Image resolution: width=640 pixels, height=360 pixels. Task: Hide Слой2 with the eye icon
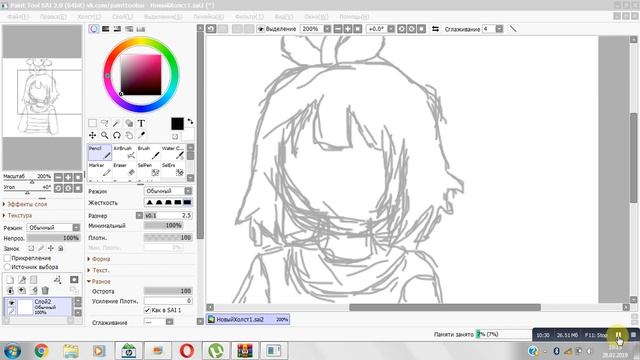click(11, 302)
